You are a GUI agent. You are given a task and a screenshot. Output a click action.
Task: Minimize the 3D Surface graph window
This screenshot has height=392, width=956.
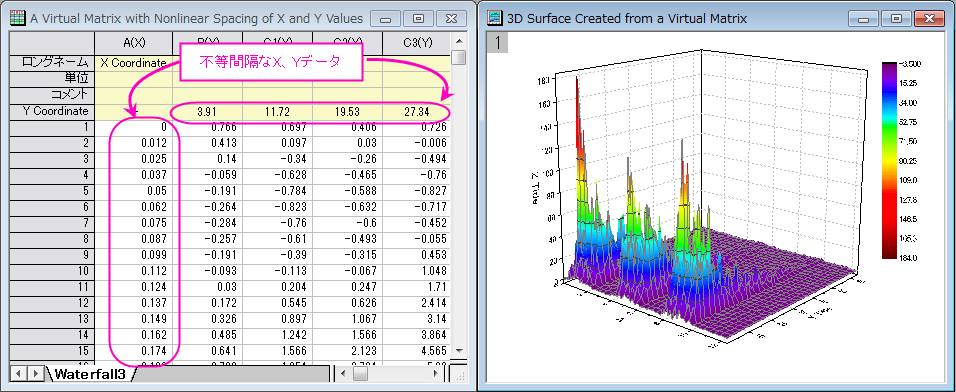click(x=863, y=19)
